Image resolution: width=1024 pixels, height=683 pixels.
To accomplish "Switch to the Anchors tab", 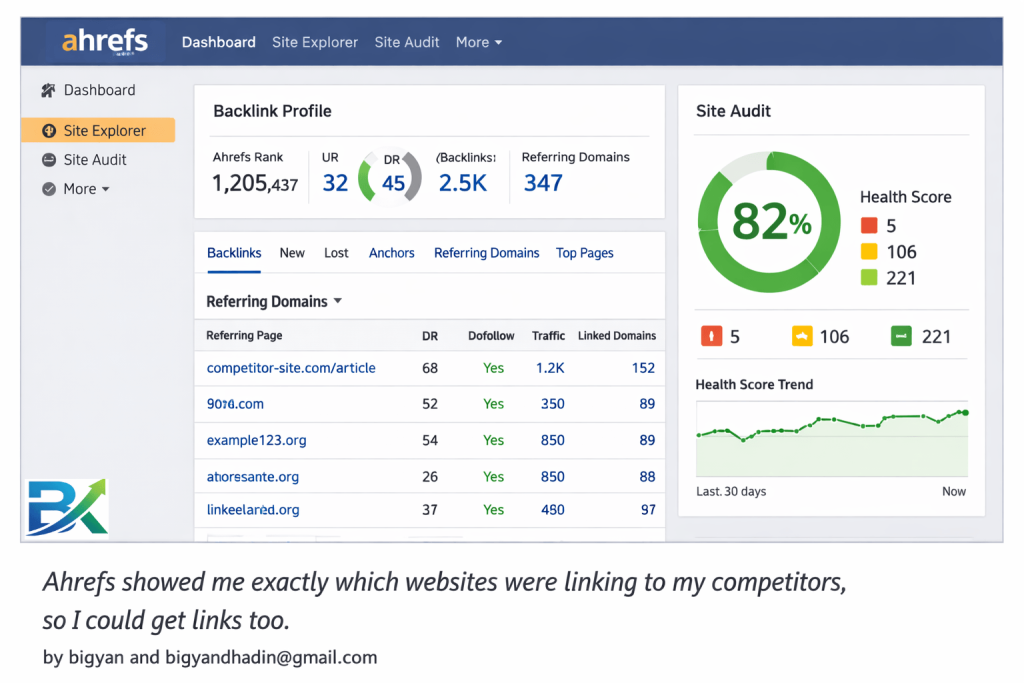I will coord(391,253).
